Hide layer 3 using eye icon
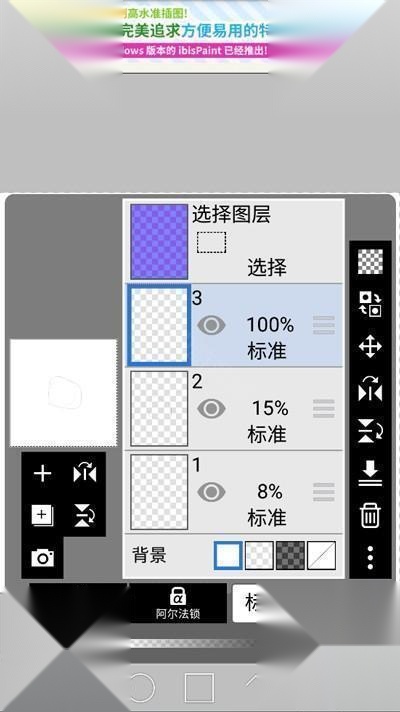This screenshot has height=712, width=400. click(x=211, y=326)
